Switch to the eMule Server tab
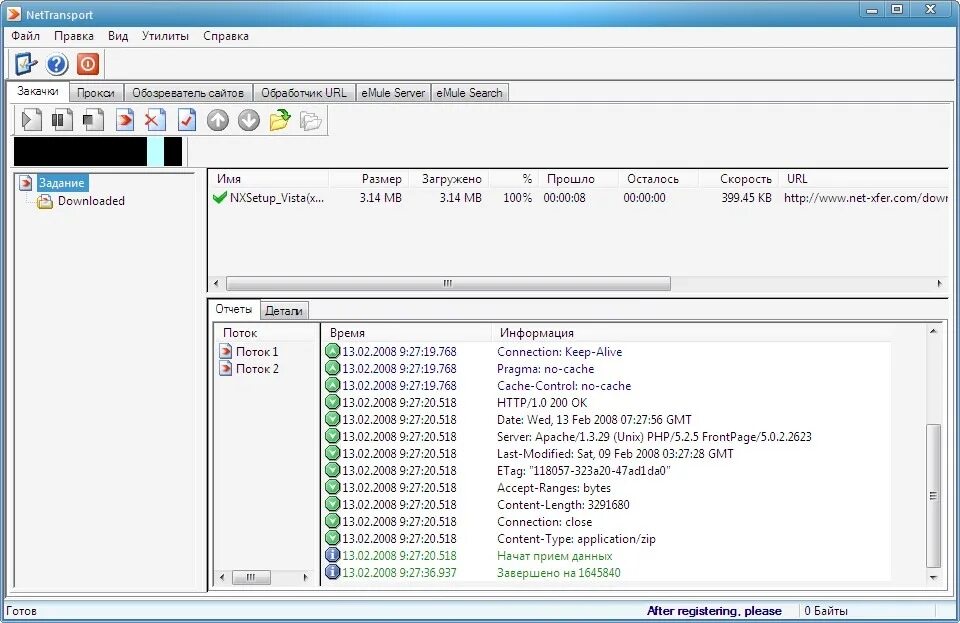Viewport: 960px width, 623px height. click(393, 93)
